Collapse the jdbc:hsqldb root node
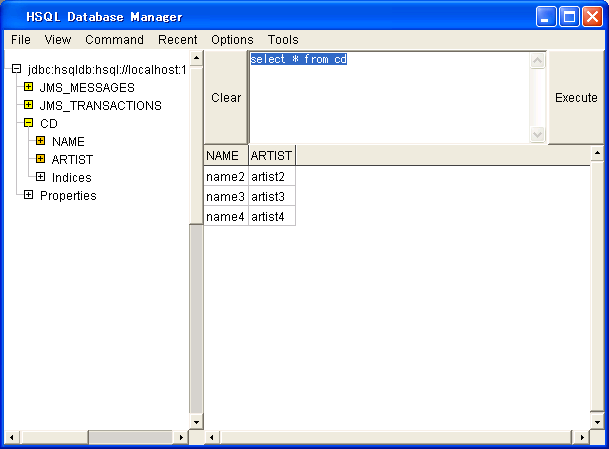 coord(16,69)
